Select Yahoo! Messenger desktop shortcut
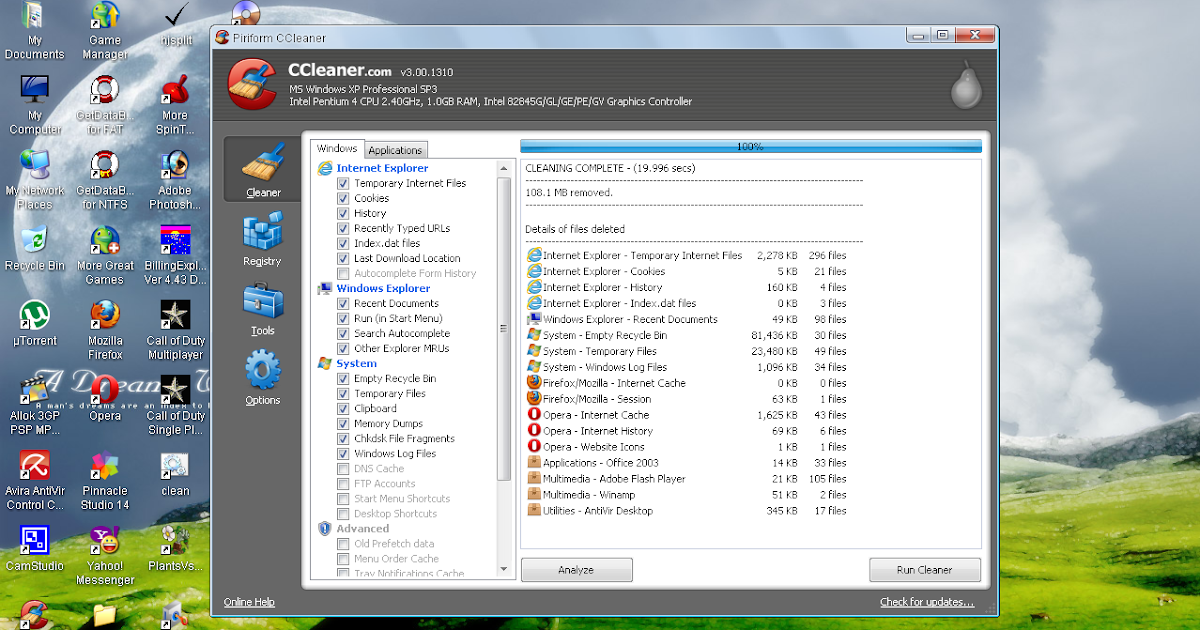The height and width of the screenshot is (630, 1200). click(x=105, y=555)
